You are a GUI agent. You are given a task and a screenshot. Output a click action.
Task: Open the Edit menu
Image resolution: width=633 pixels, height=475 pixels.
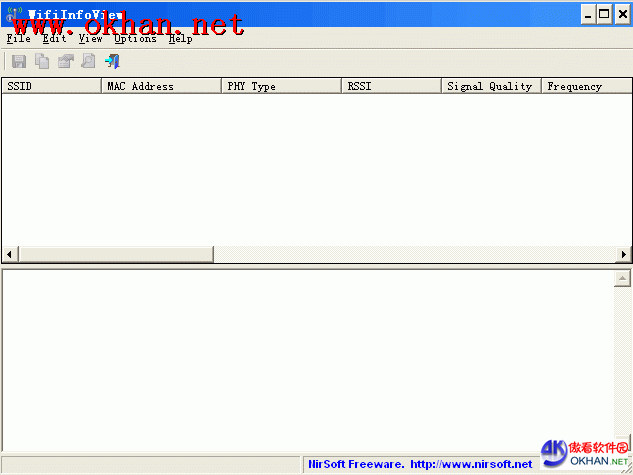point(54,39)
